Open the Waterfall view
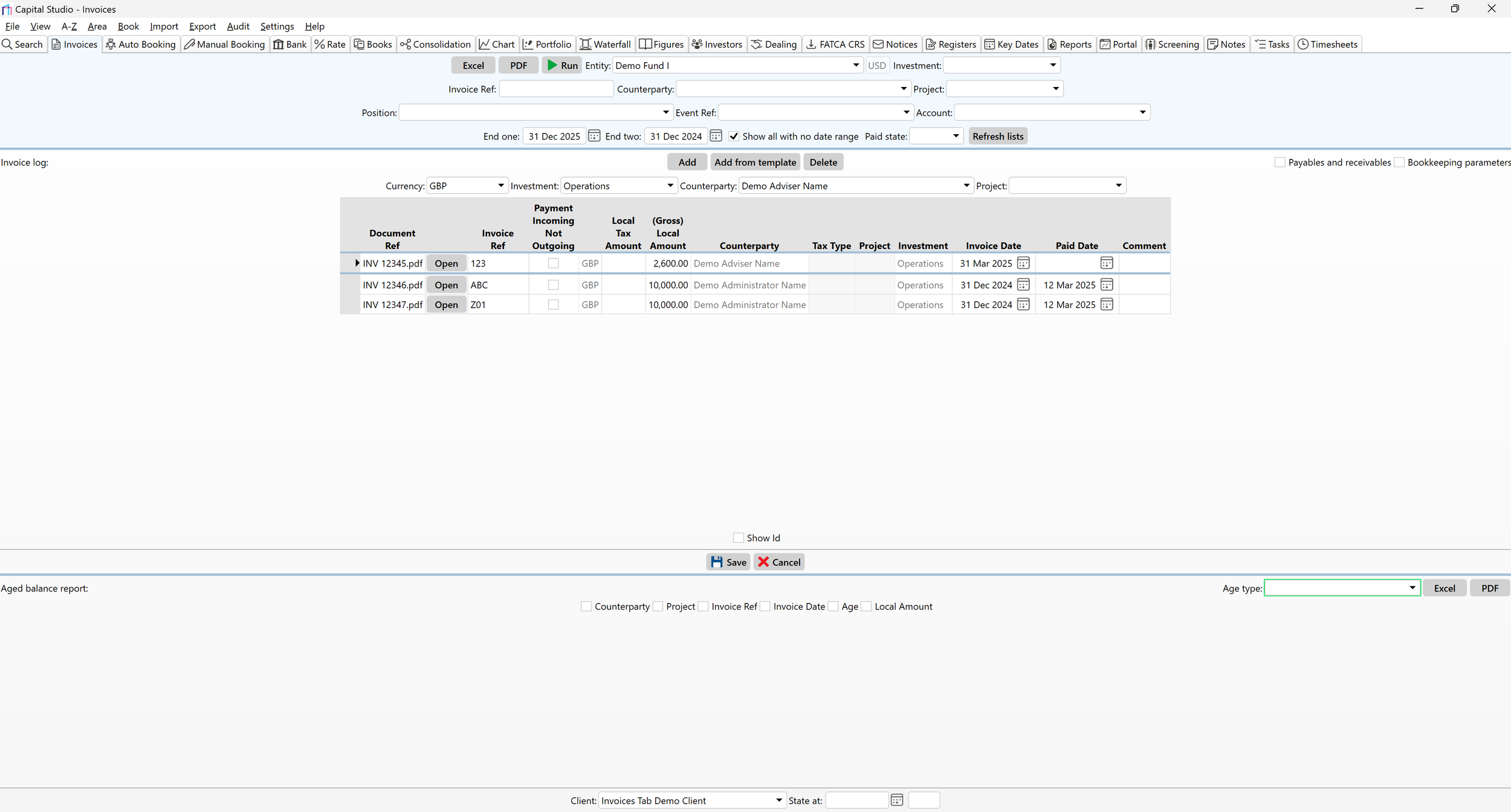 (x=604, y=44)
